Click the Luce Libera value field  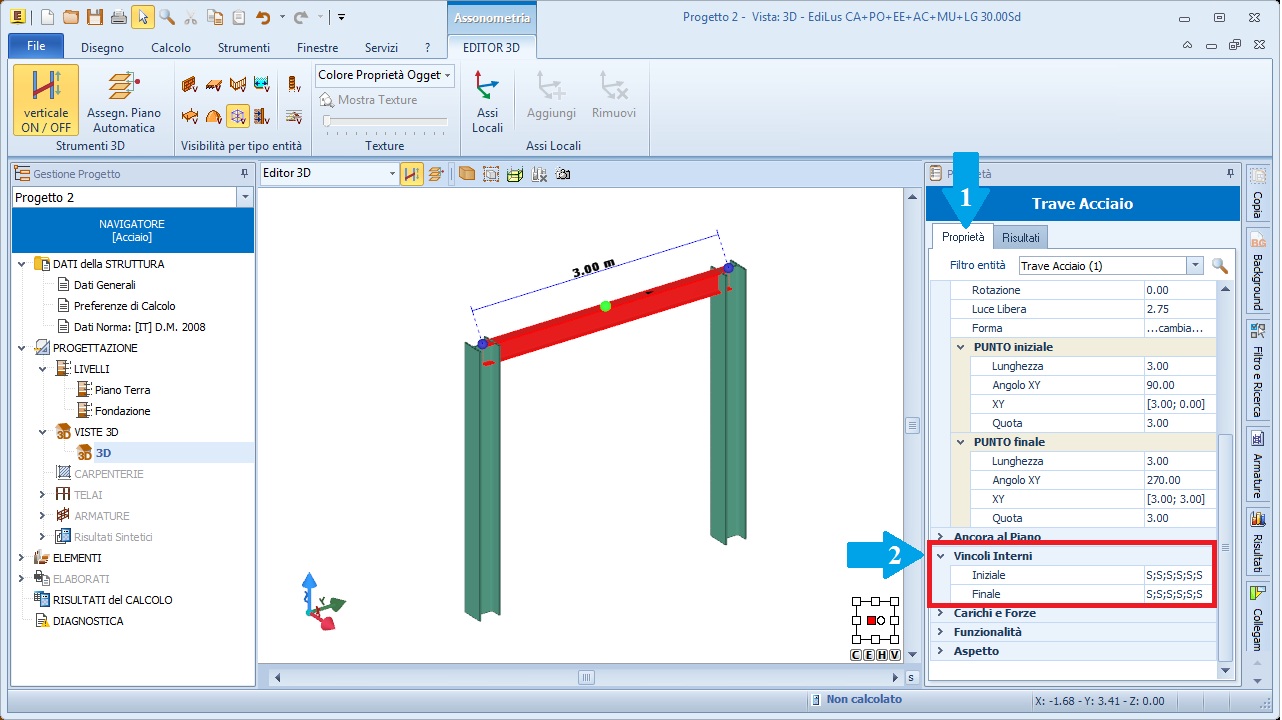click(1179, 309)
